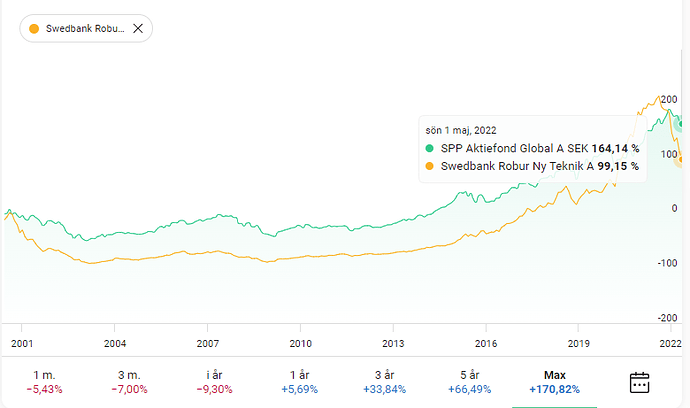690x408 pixels.
Task: Click the 2007 x-axis label
Action: point(208,343)
